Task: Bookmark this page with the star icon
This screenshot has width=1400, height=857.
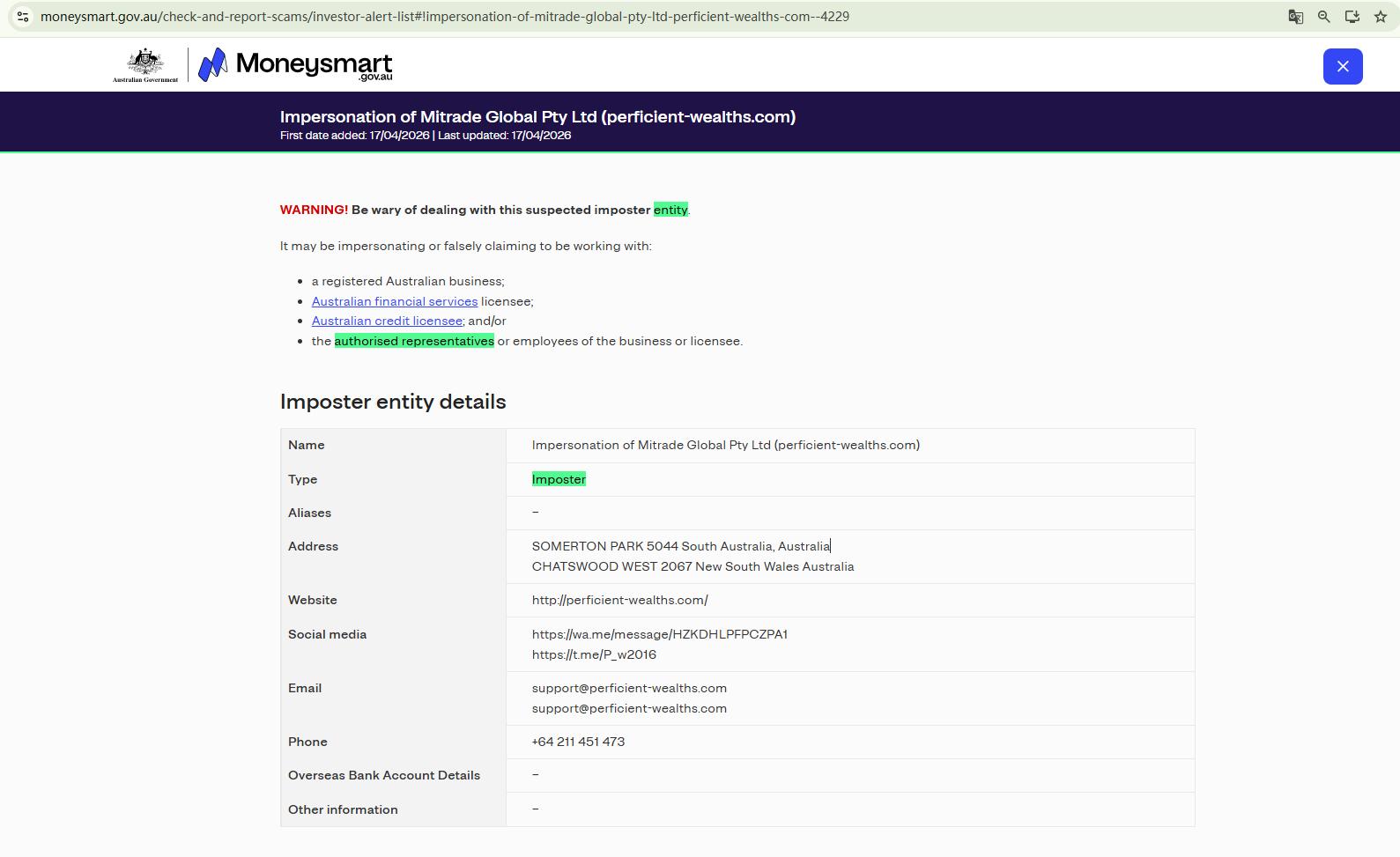Action: point(1380,17)
